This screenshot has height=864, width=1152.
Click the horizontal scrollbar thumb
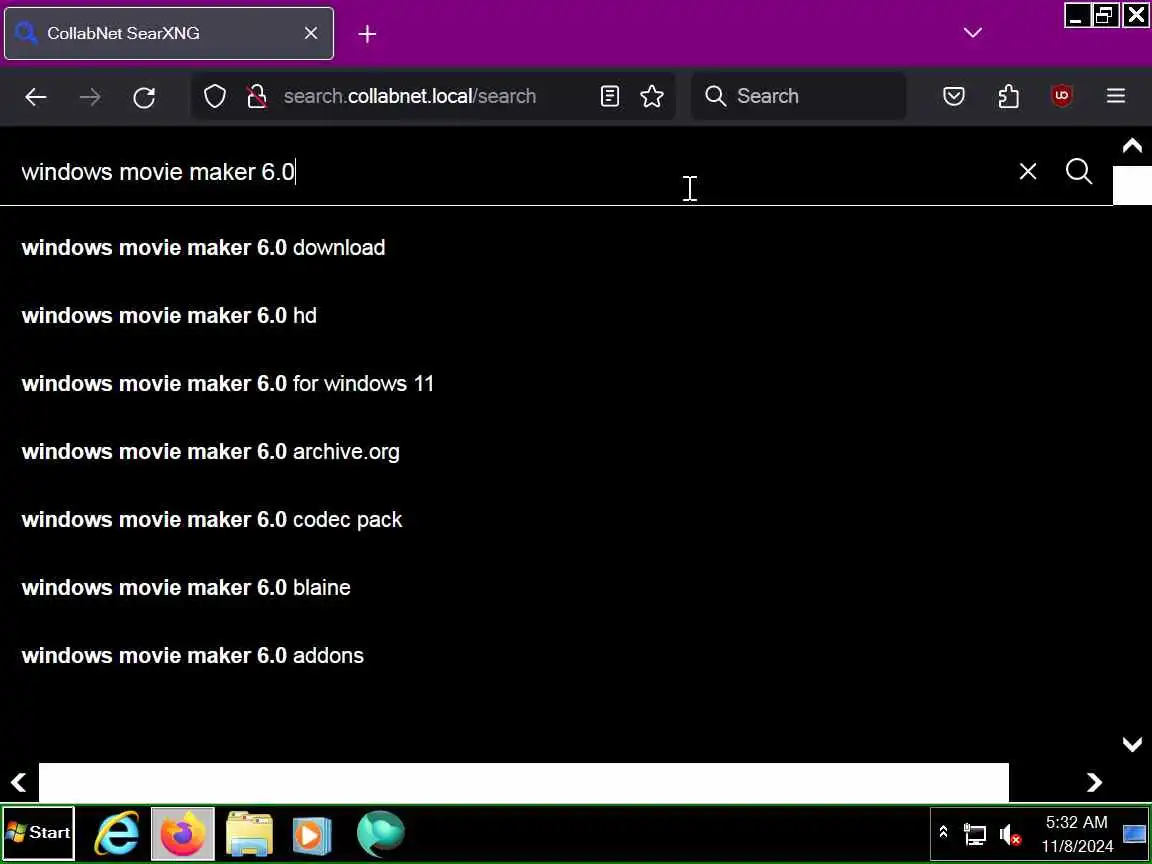[524, 782]
